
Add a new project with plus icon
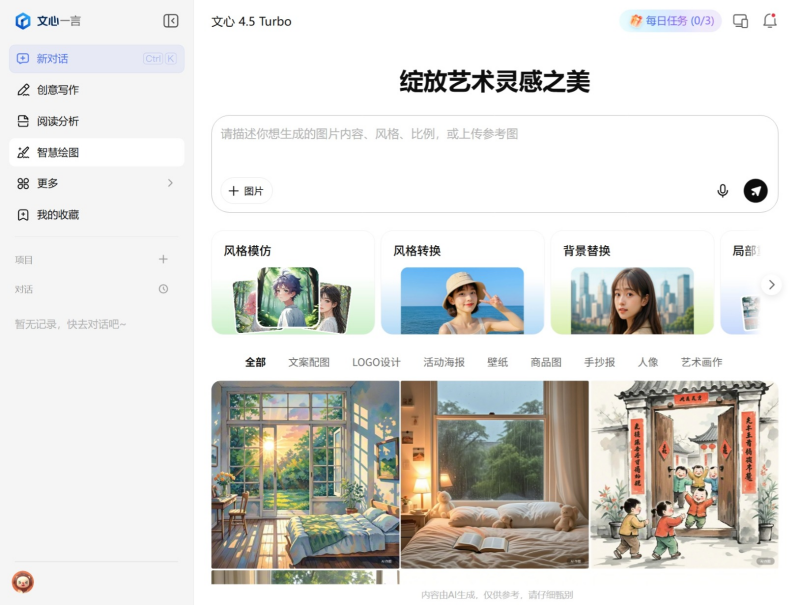[163, 259]
